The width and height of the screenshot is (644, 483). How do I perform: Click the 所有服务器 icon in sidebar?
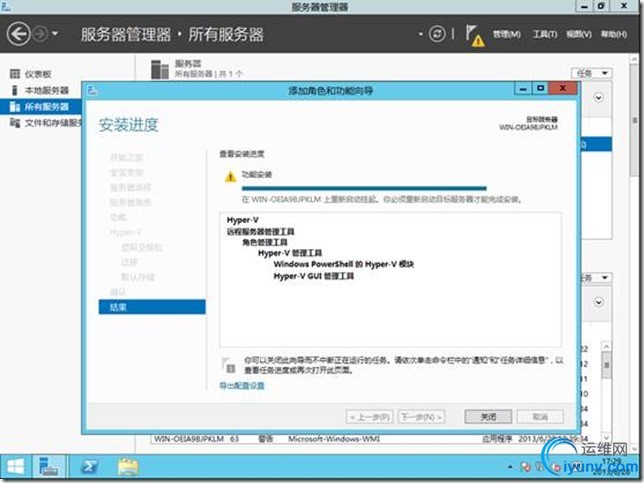15,107
